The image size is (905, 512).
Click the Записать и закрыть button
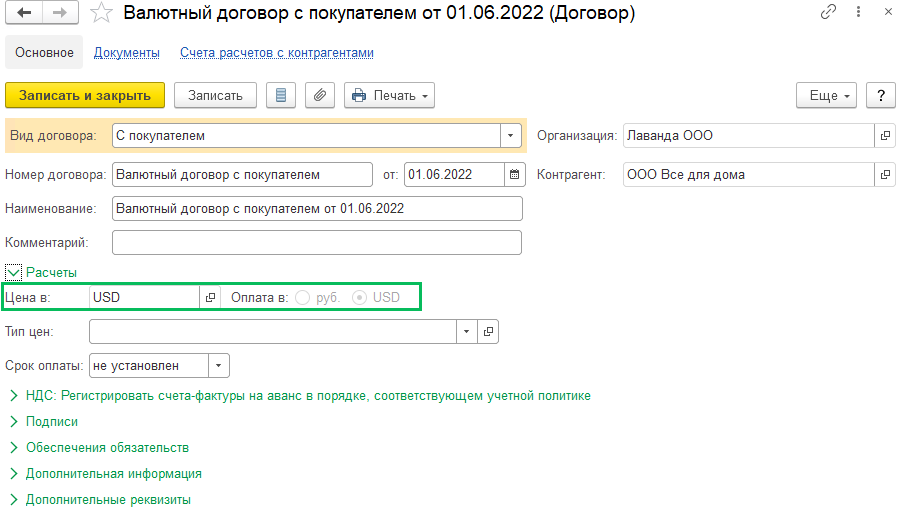click(84, 95)
